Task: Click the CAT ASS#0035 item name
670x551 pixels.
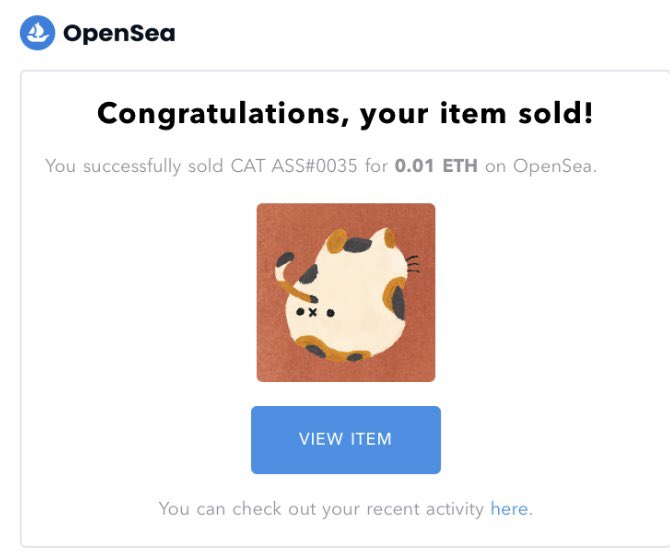Action: [x=294, y=166]
